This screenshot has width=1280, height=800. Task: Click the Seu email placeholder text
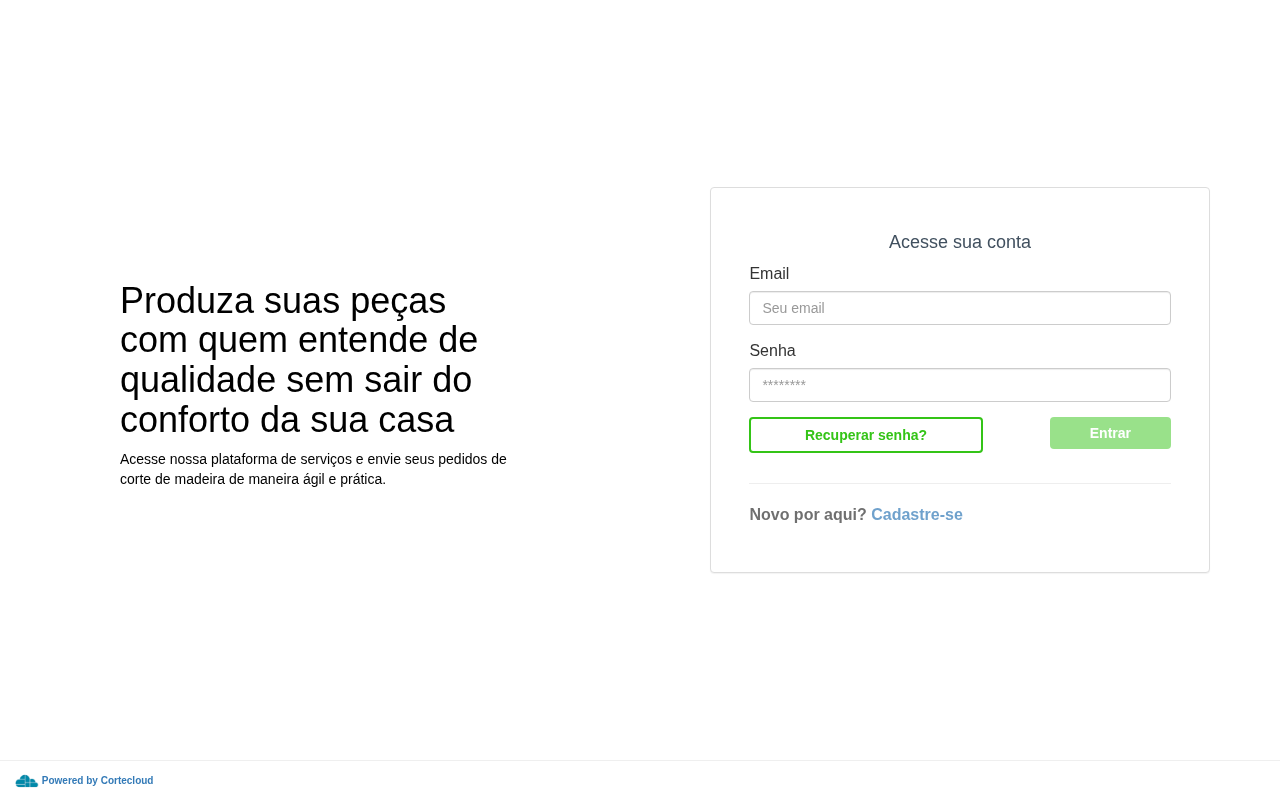[x=793, y=308]
